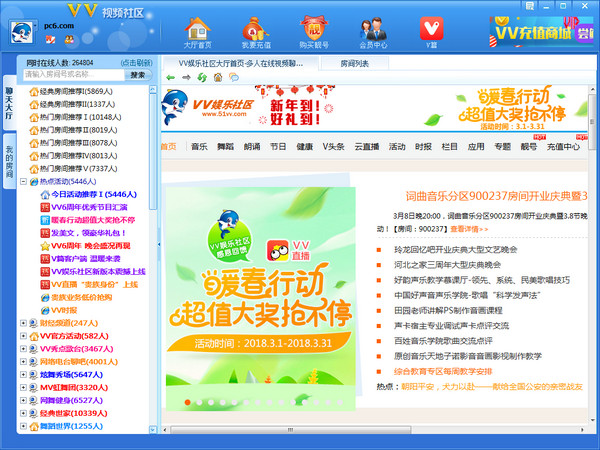Viewport: 600px width, 450px height.
Task: Open the 查看详情>> link
Action: [469, 229]
